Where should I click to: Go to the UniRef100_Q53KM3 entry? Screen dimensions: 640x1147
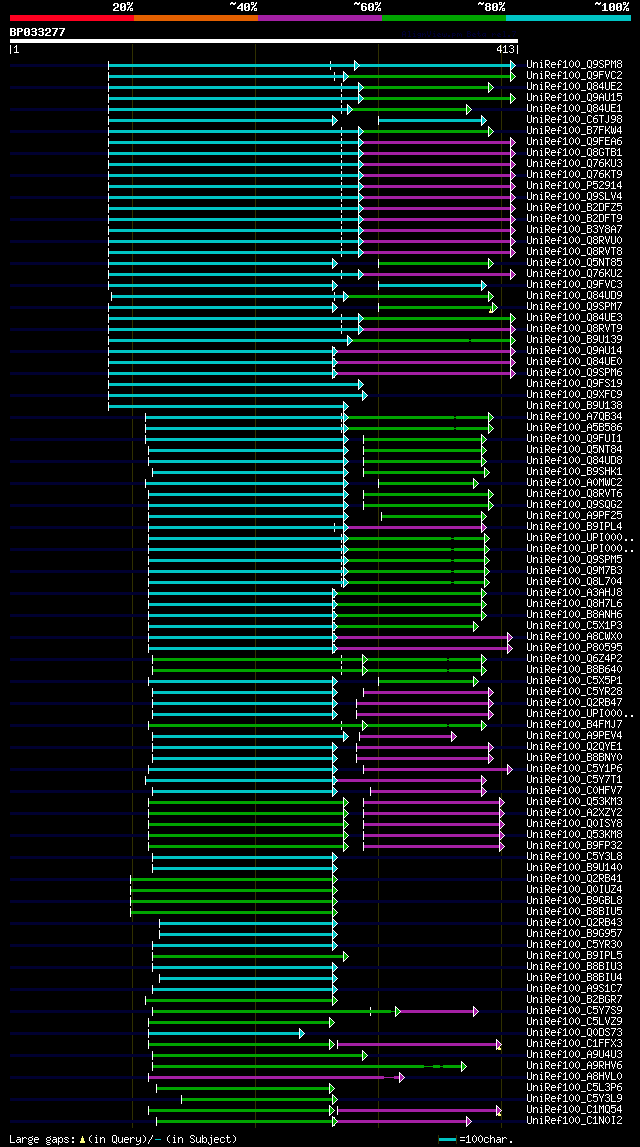tap(574, 801)
